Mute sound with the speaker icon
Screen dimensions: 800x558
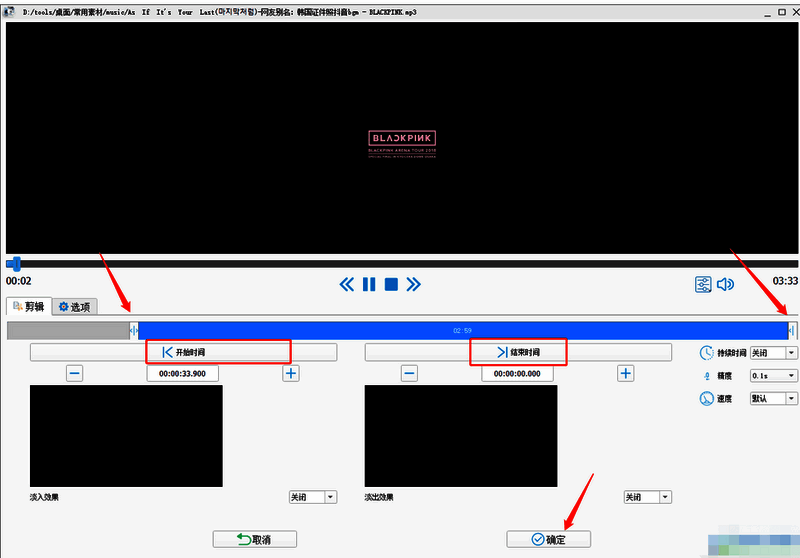[725, 285]
